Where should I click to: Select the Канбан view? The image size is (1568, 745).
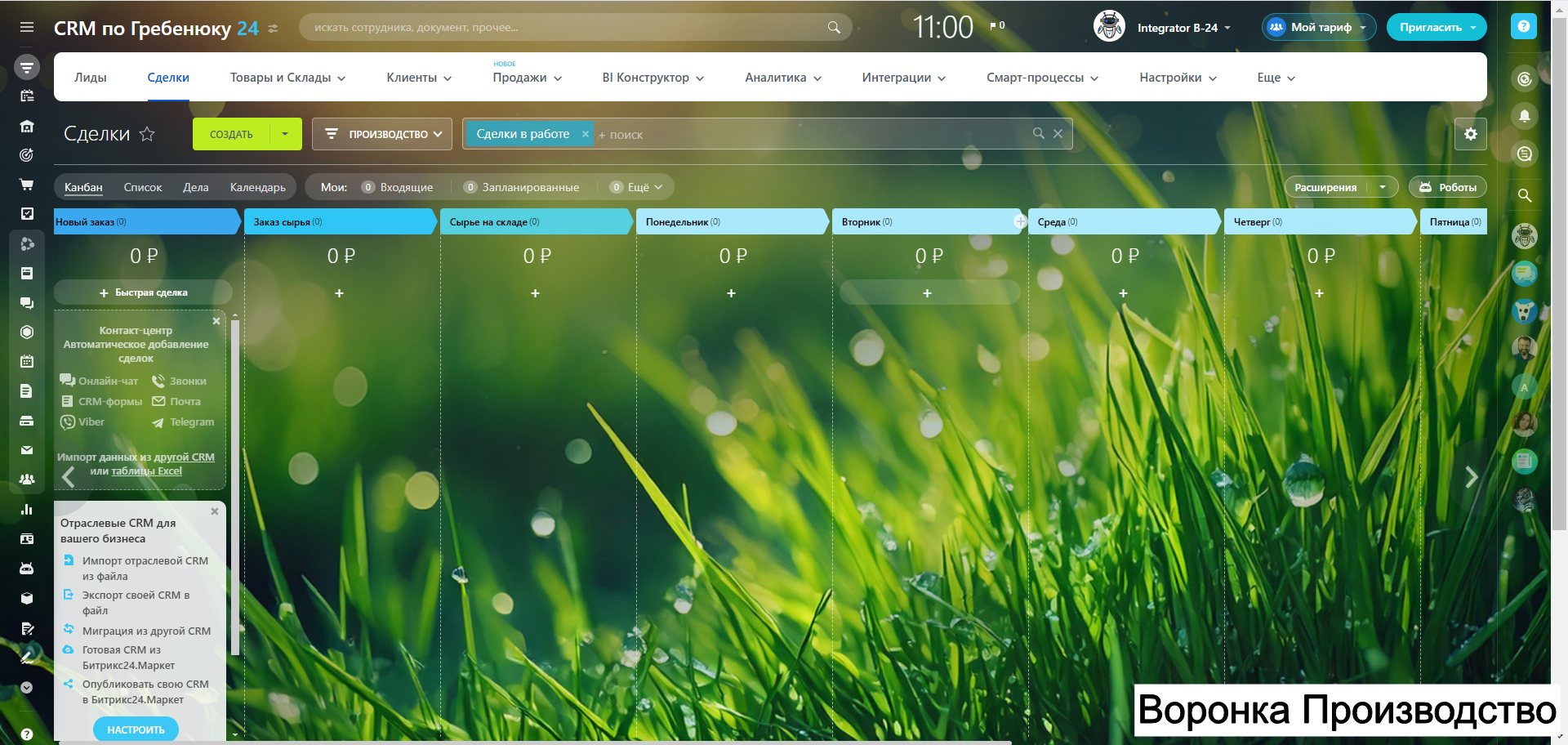[x=83, y=187]
